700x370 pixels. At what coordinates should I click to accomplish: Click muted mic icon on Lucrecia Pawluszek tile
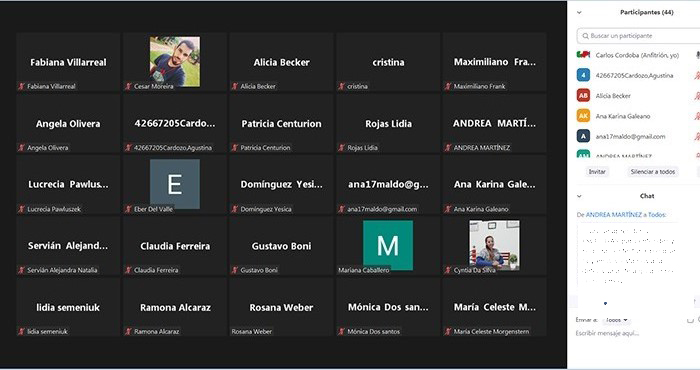click(21, 209)
